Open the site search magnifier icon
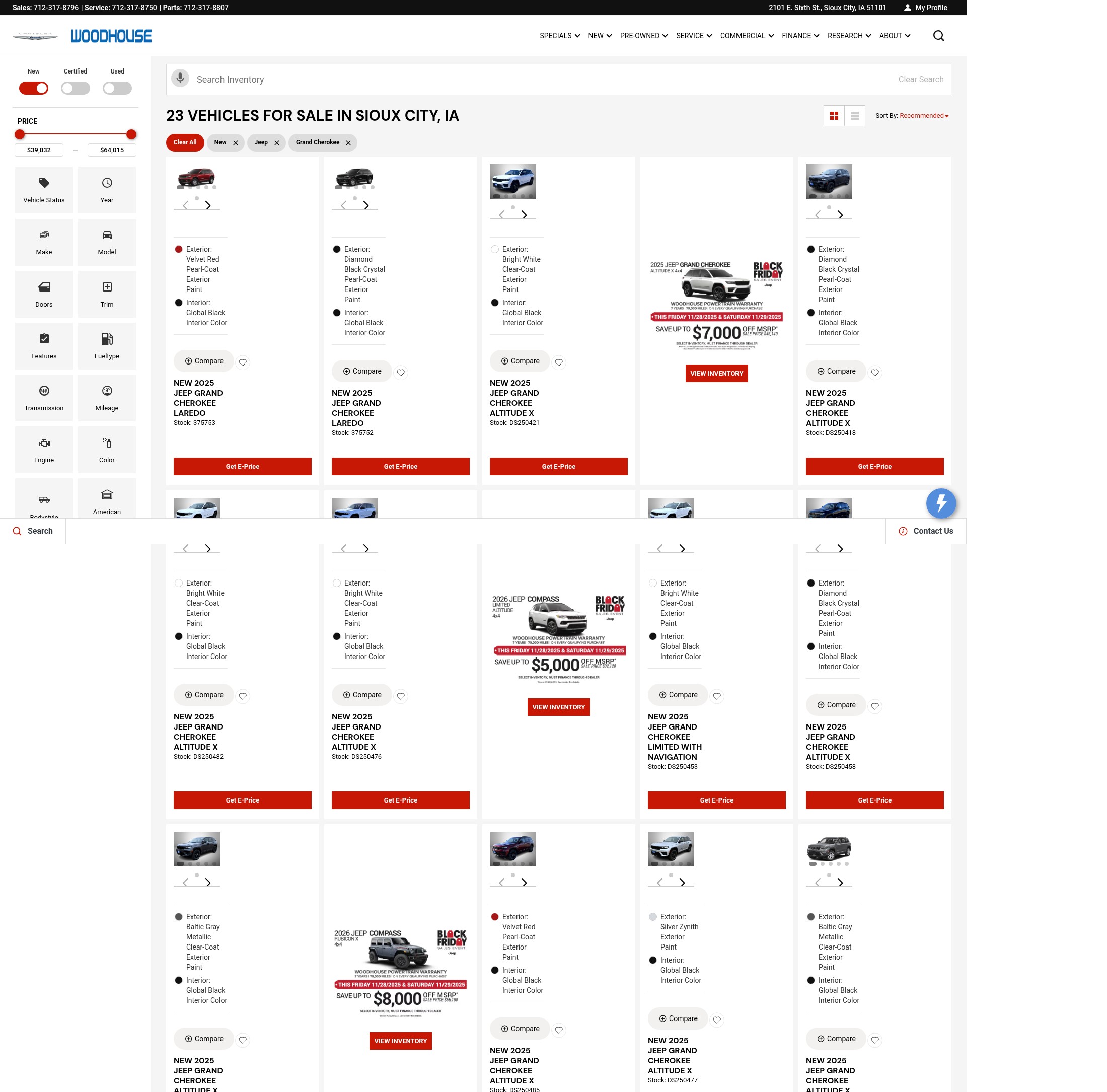Viewport: 1107px width, 1092px height. pyautogui.click(x=938, y=36)
